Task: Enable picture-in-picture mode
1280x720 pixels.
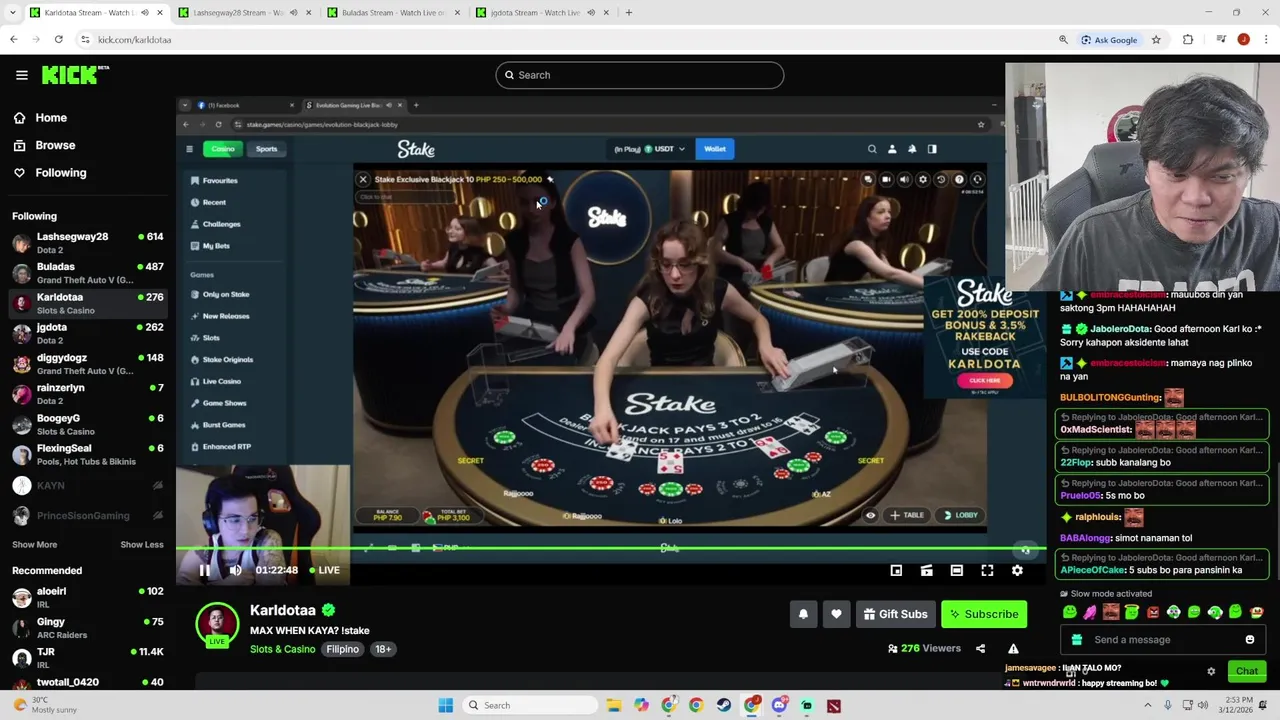Action: click(x=896, y=570)
